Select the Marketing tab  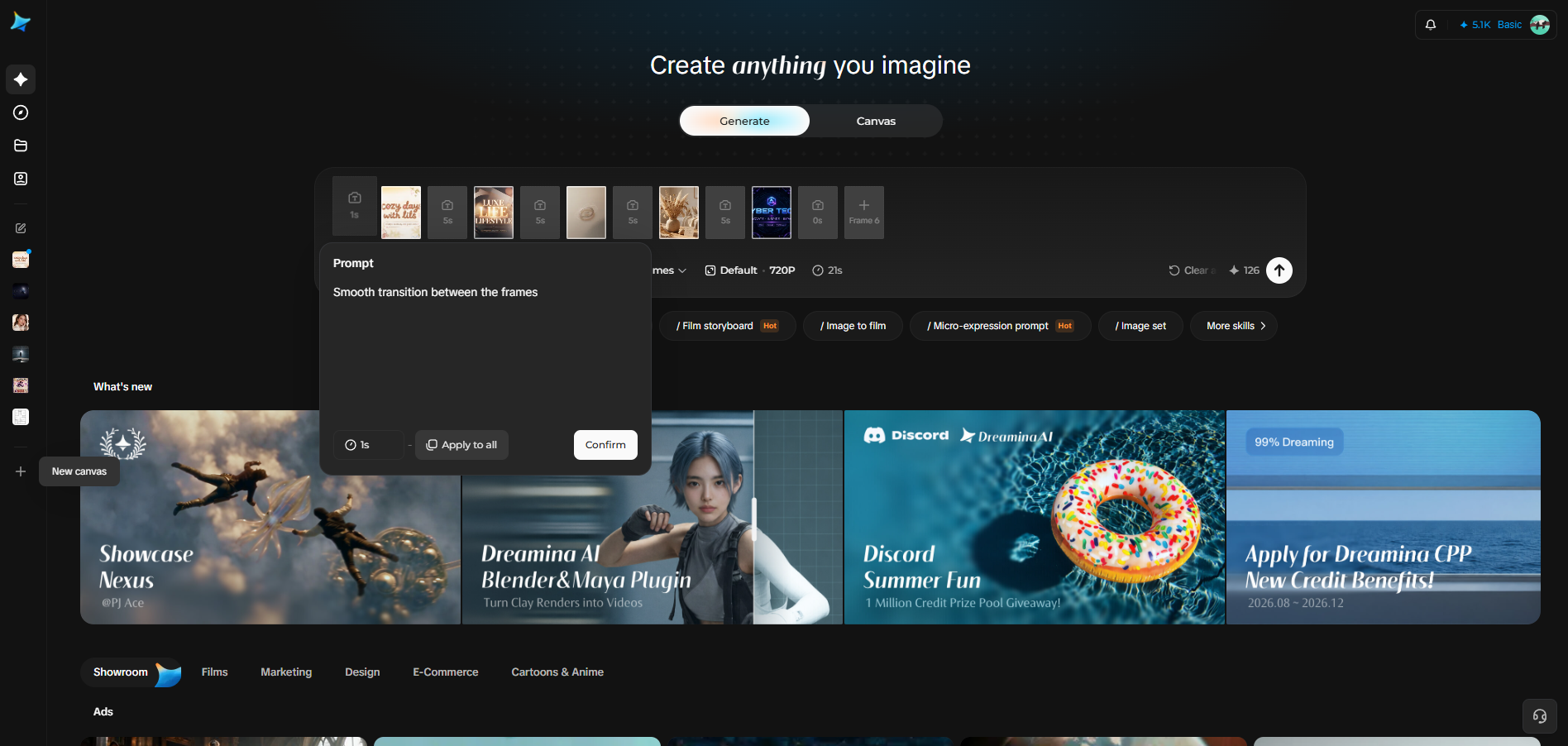coord(286,672)
